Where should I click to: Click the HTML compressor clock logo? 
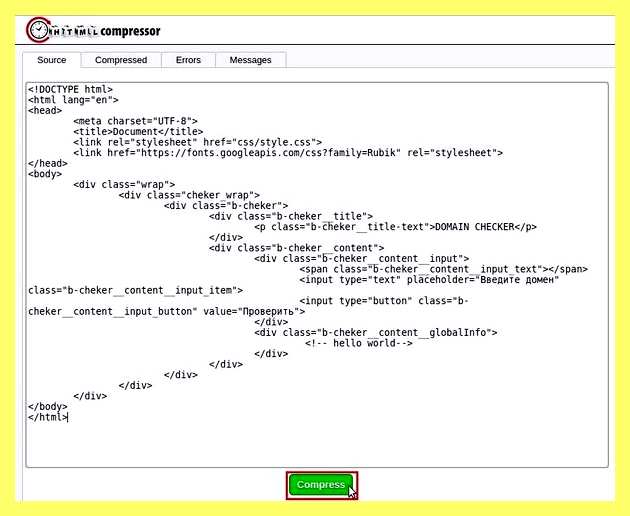pos(39,30)
